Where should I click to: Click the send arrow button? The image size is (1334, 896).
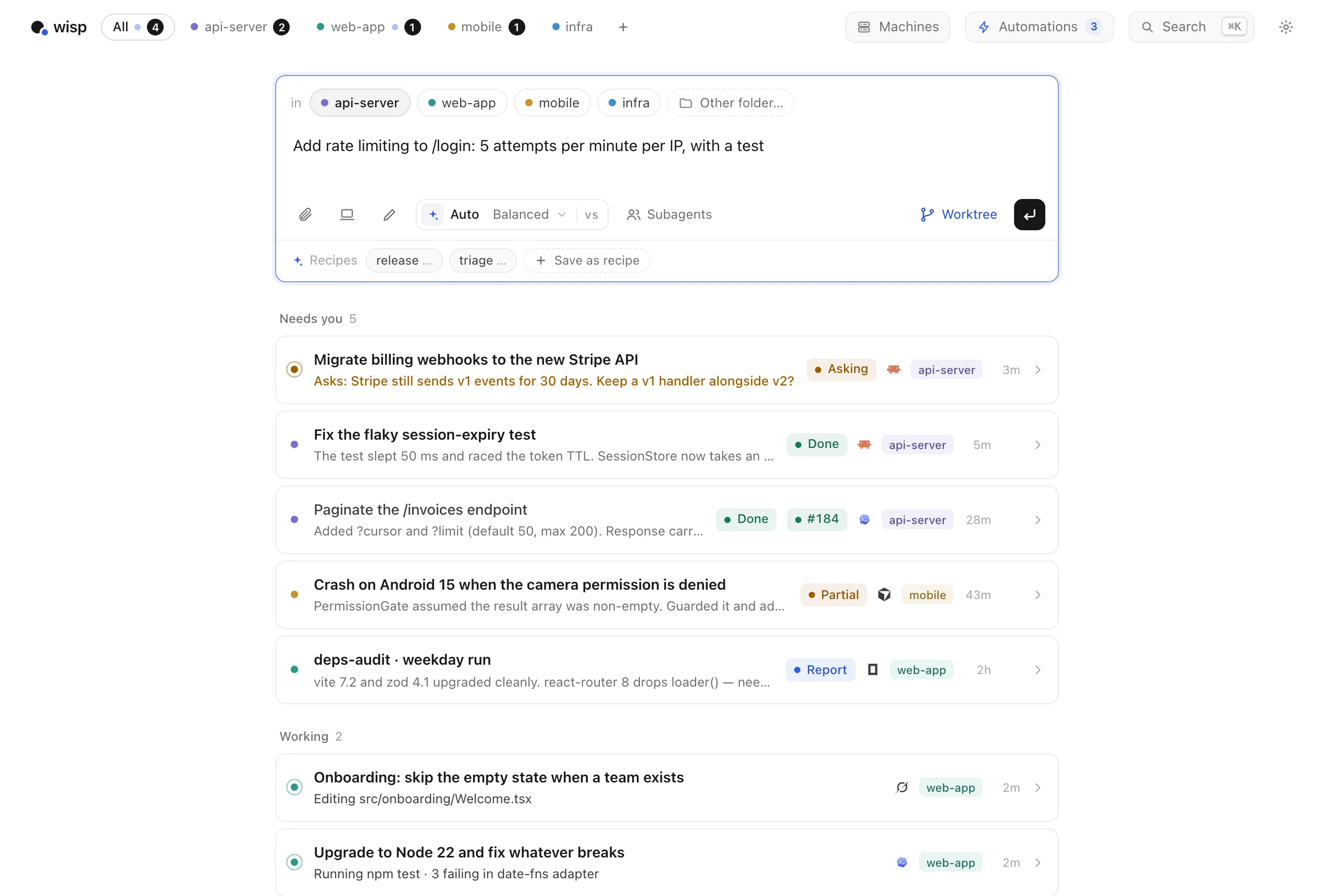coord(1029,215)
